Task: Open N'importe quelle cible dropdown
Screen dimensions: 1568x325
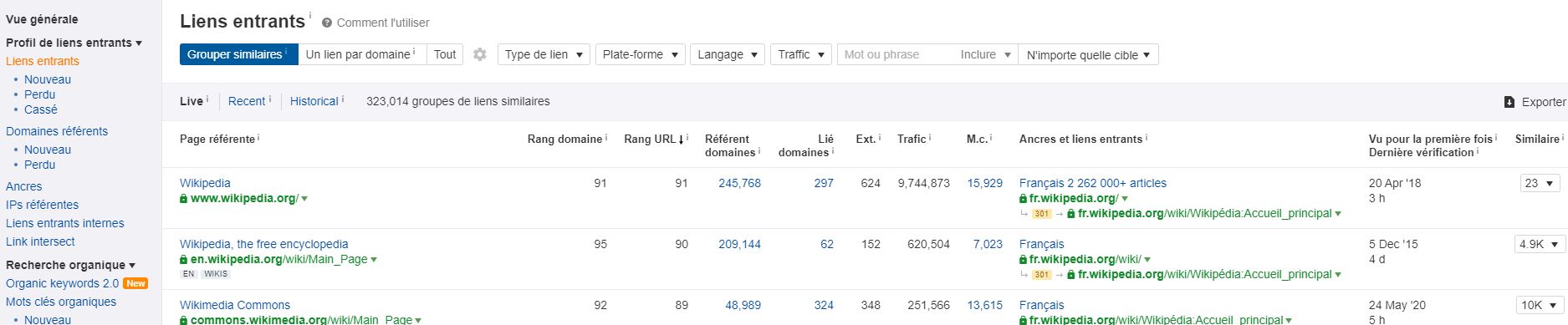Action: click(x=1088, y=54)
